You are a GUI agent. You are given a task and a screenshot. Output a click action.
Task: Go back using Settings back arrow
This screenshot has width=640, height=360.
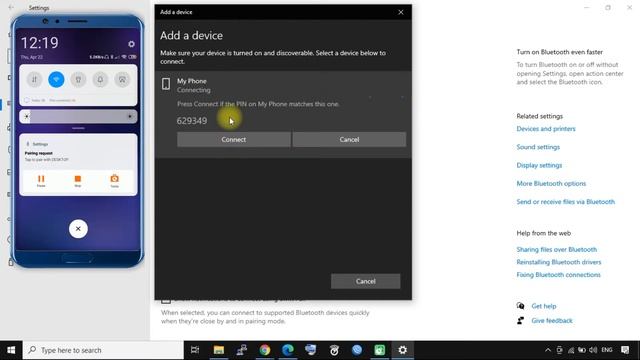click(x=11, y=7)
